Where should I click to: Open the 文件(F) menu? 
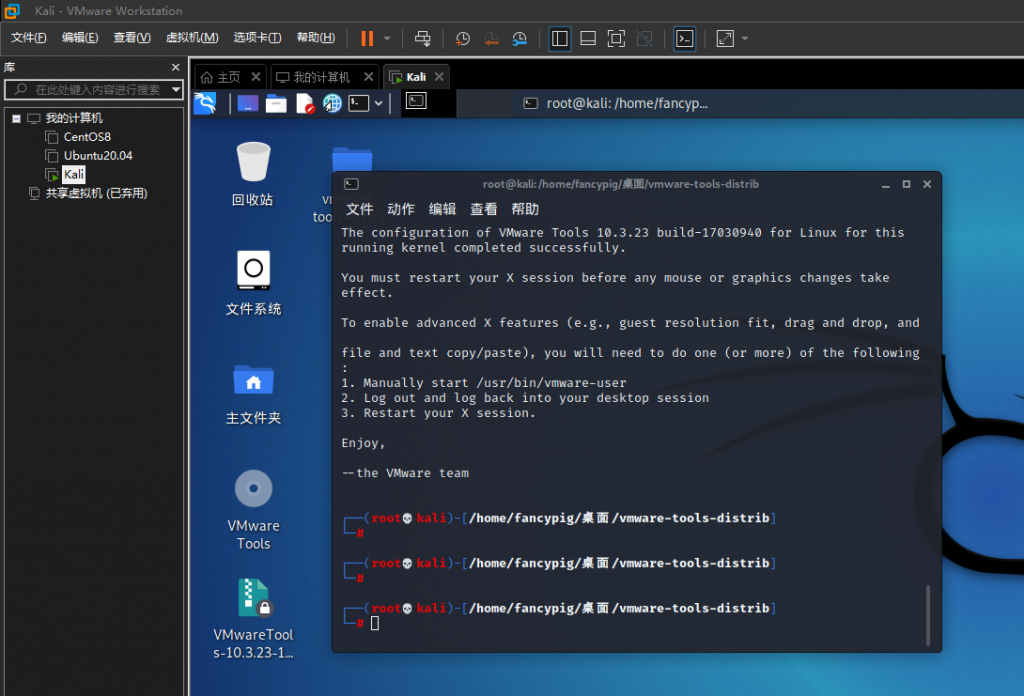(28, 37)
